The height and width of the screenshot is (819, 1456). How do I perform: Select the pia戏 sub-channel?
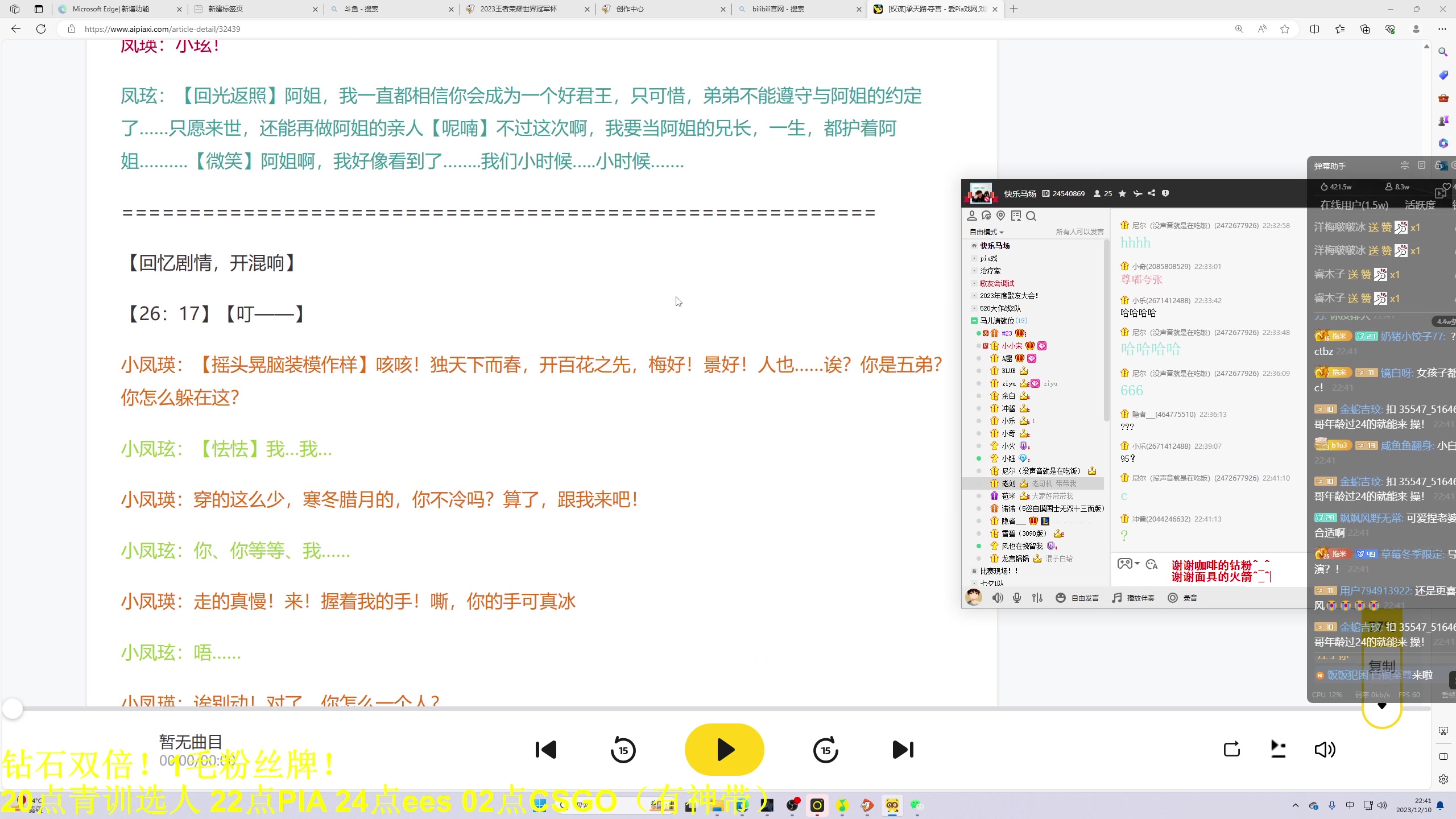(988, 258)
